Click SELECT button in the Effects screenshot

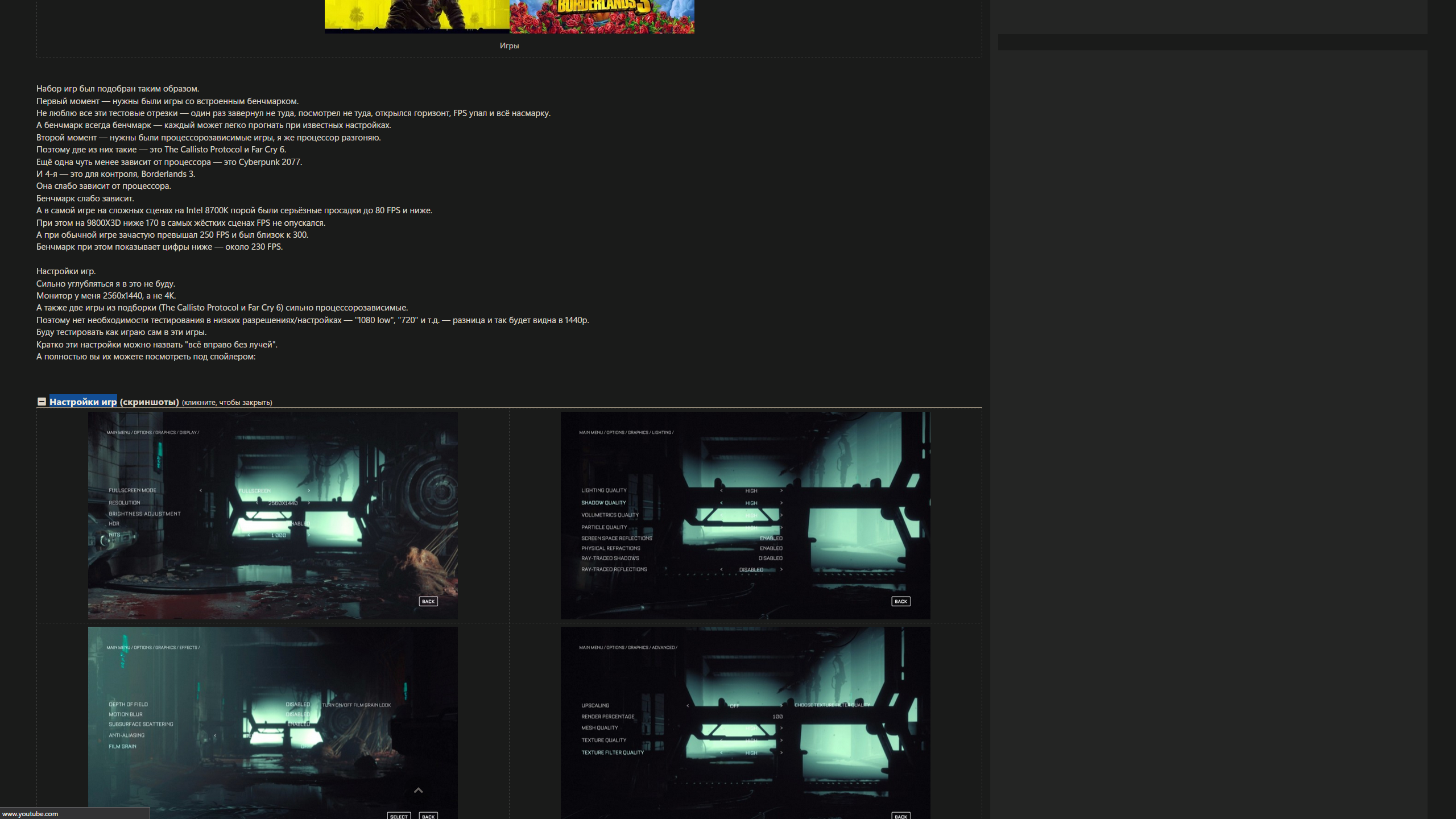point(399,816)
